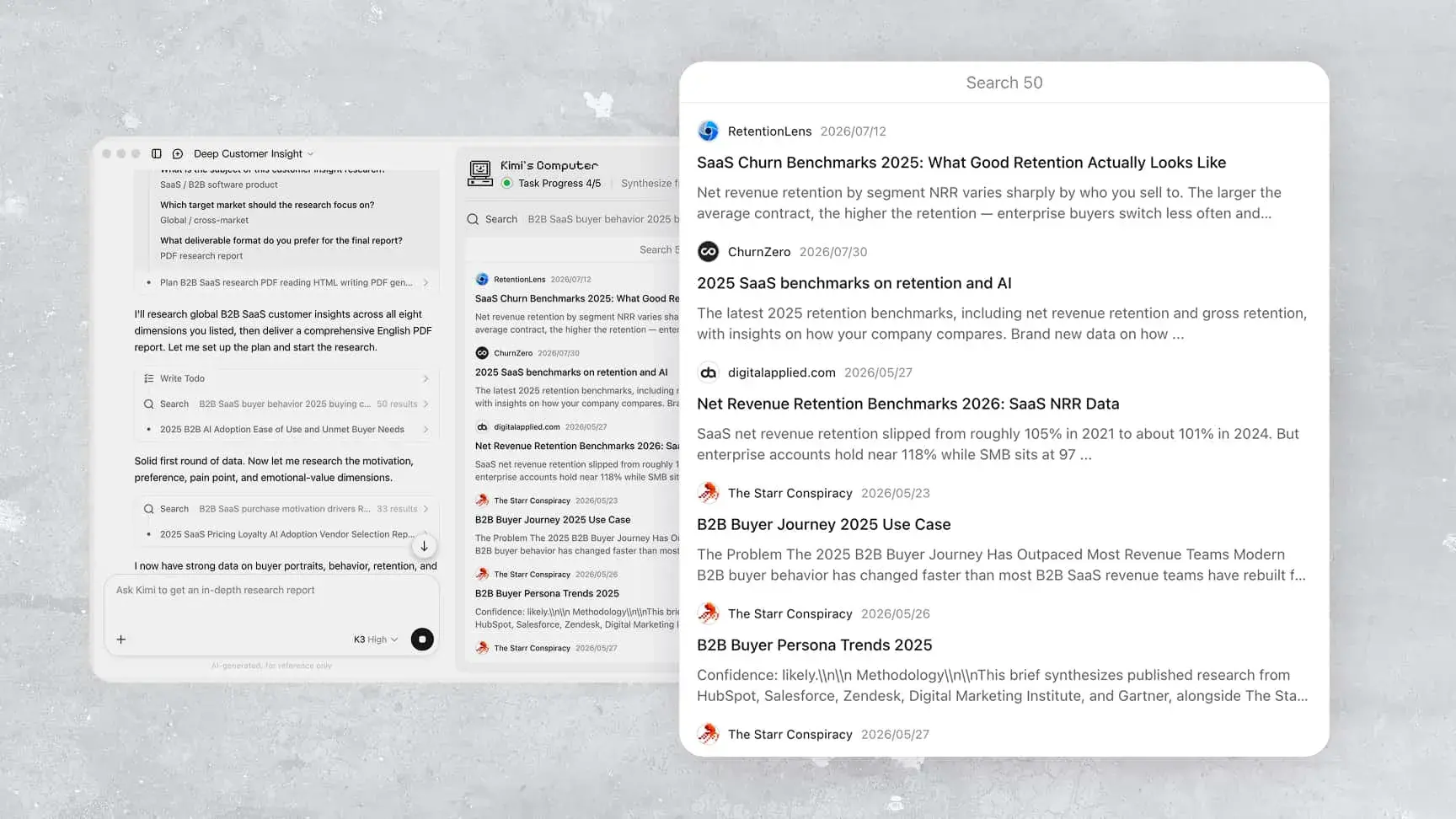Click the small digitalapplied.com favicon in Kimi's Computer panel
The width and height of the screenshot is (1456, 819).
tap(482, 426)
